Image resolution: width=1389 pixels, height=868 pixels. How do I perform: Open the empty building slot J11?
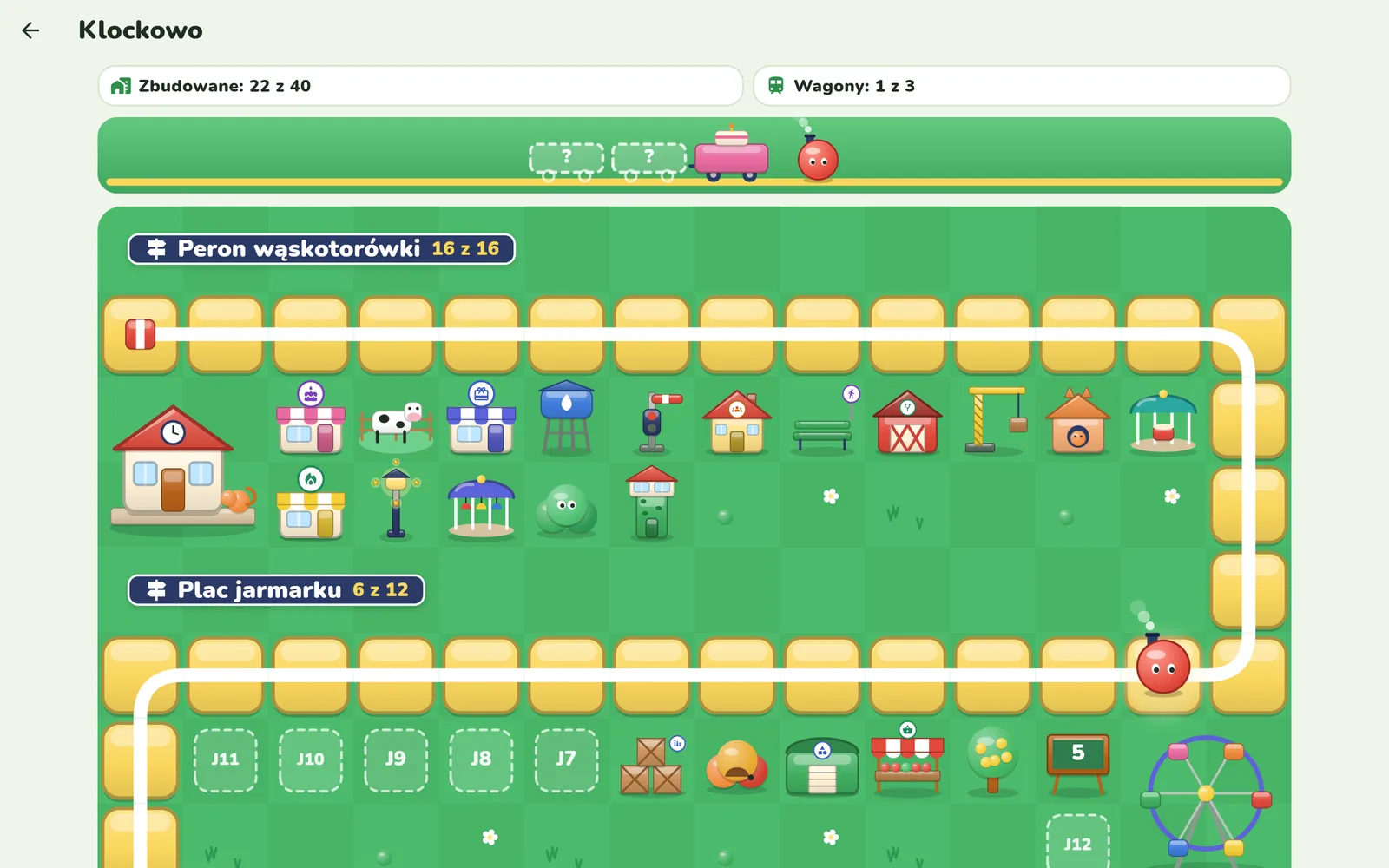tap(226, 759)
